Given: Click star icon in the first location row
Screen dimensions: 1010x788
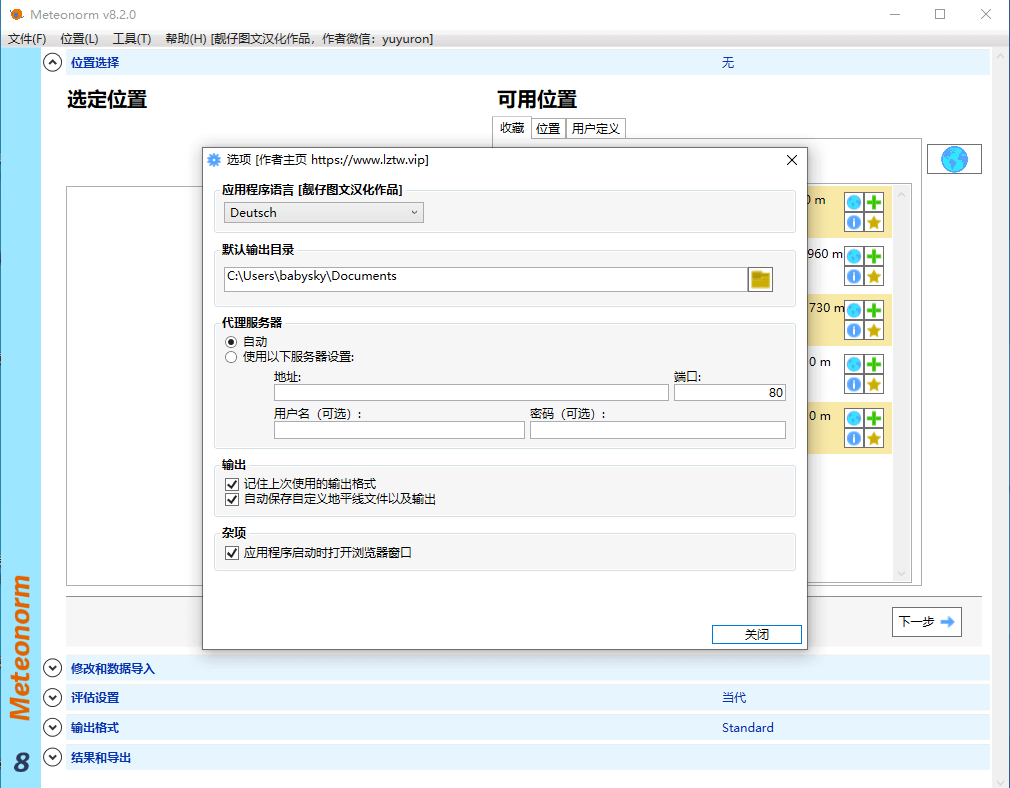Looking at the screenshot, I should pos(874,222).
